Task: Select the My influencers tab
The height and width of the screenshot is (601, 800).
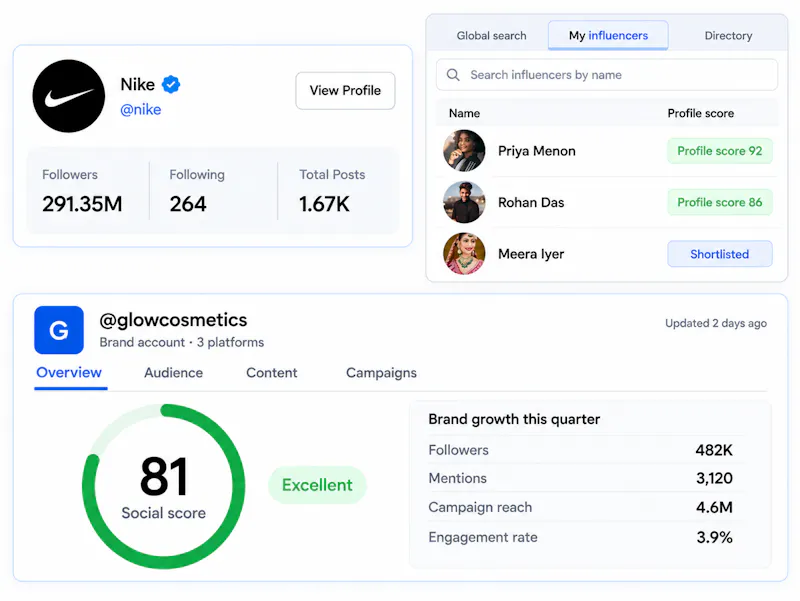Action: pyautogui.click(x=608, y=35)
